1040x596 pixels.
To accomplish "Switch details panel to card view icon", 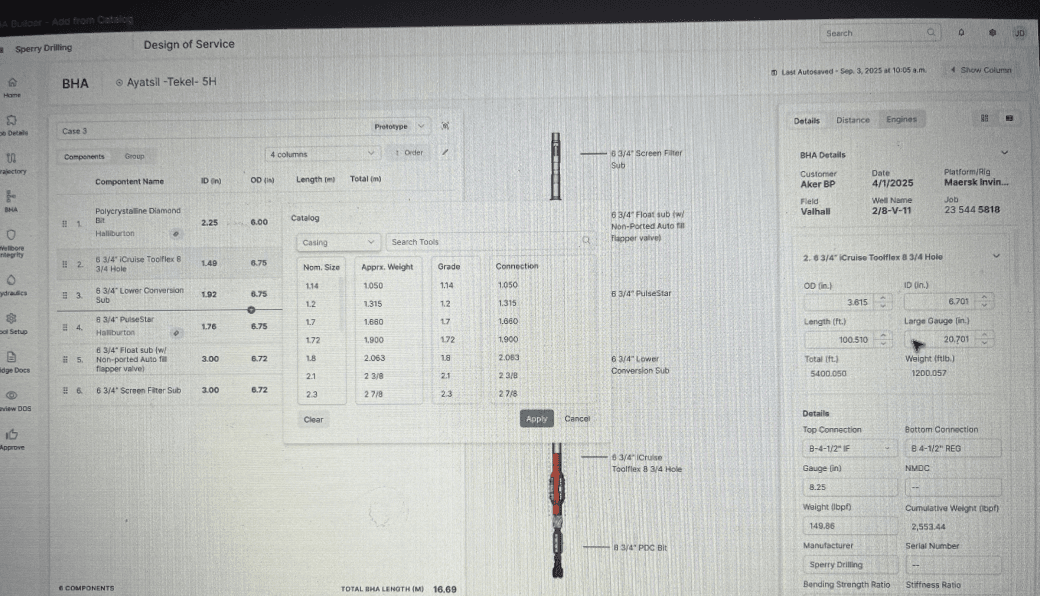I will [x=1009, y=118].
